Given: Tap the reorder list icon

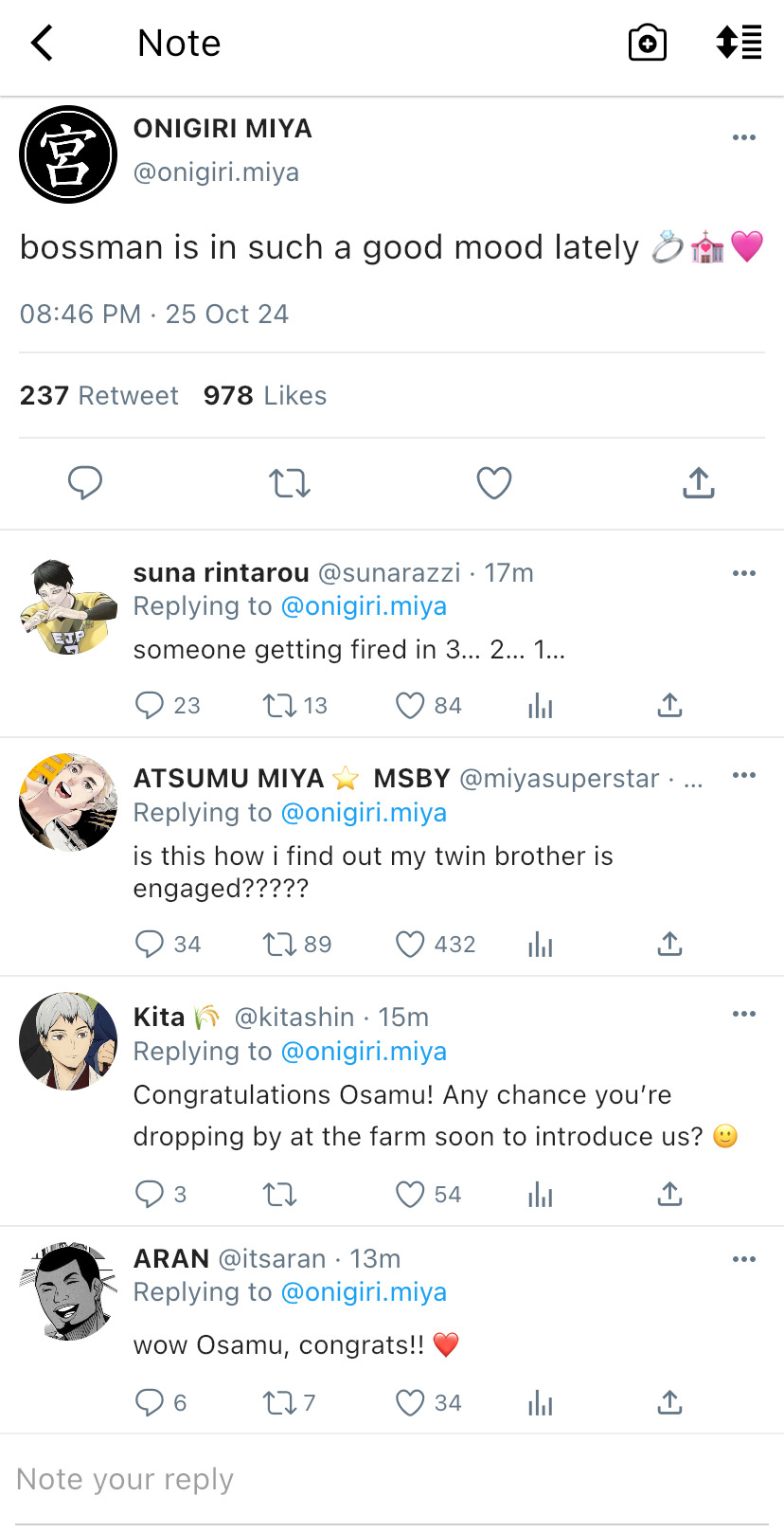Looking at the screenshot, I should point(739,43).
